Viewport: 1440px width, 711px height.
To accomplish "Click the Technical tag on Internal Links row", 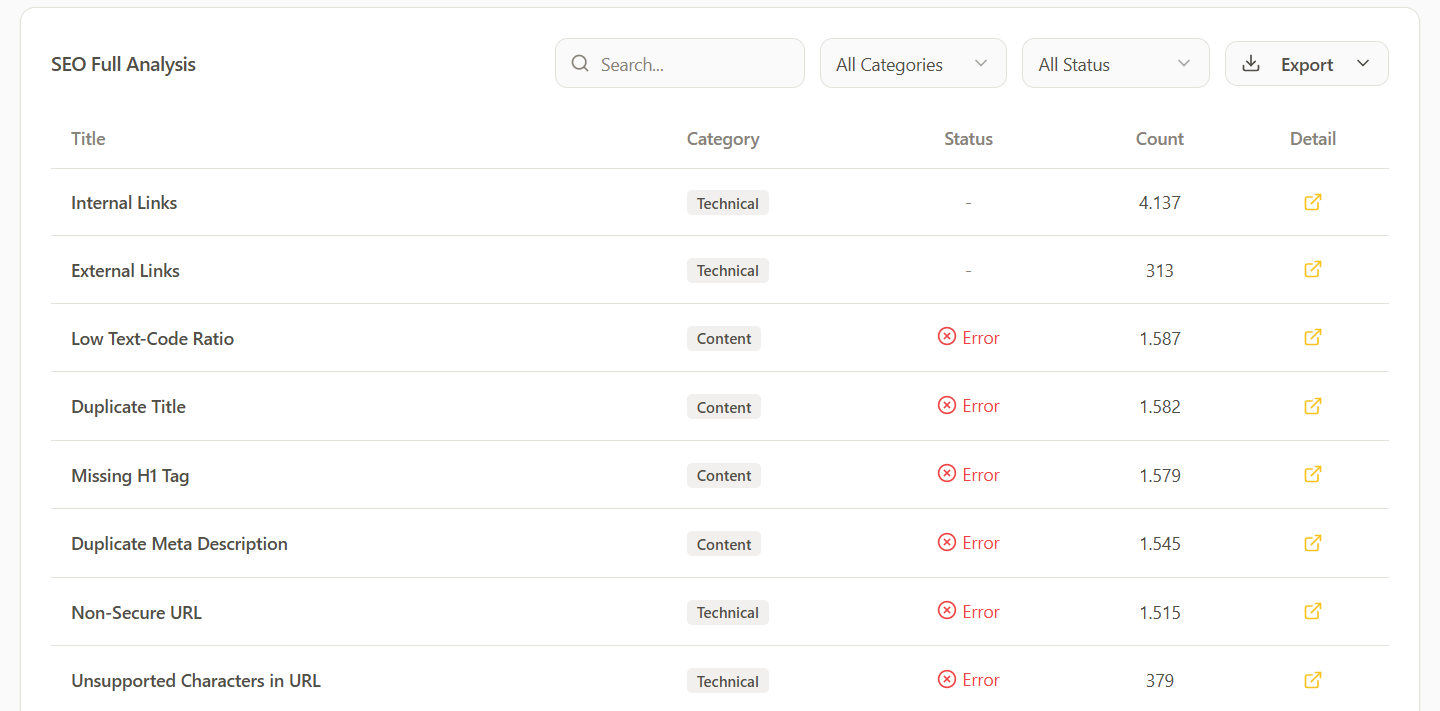I will [727, 203].
